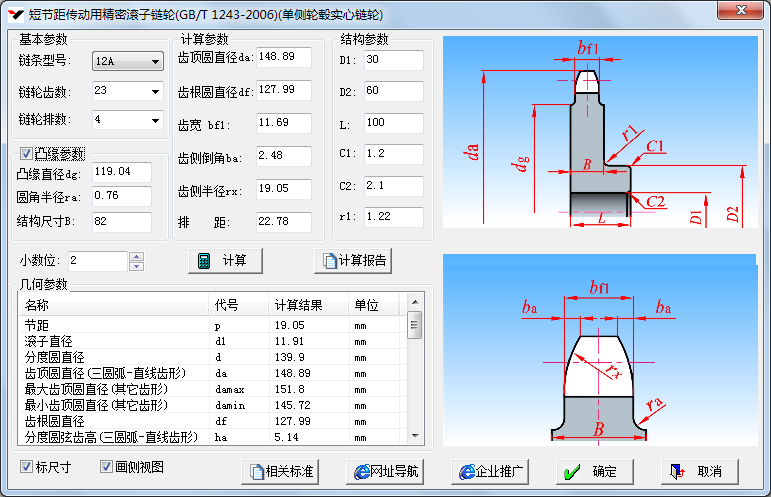Increase 小数位 with the up spinner arrow
This screenshot has width=771, height=497.
point(137,256)
